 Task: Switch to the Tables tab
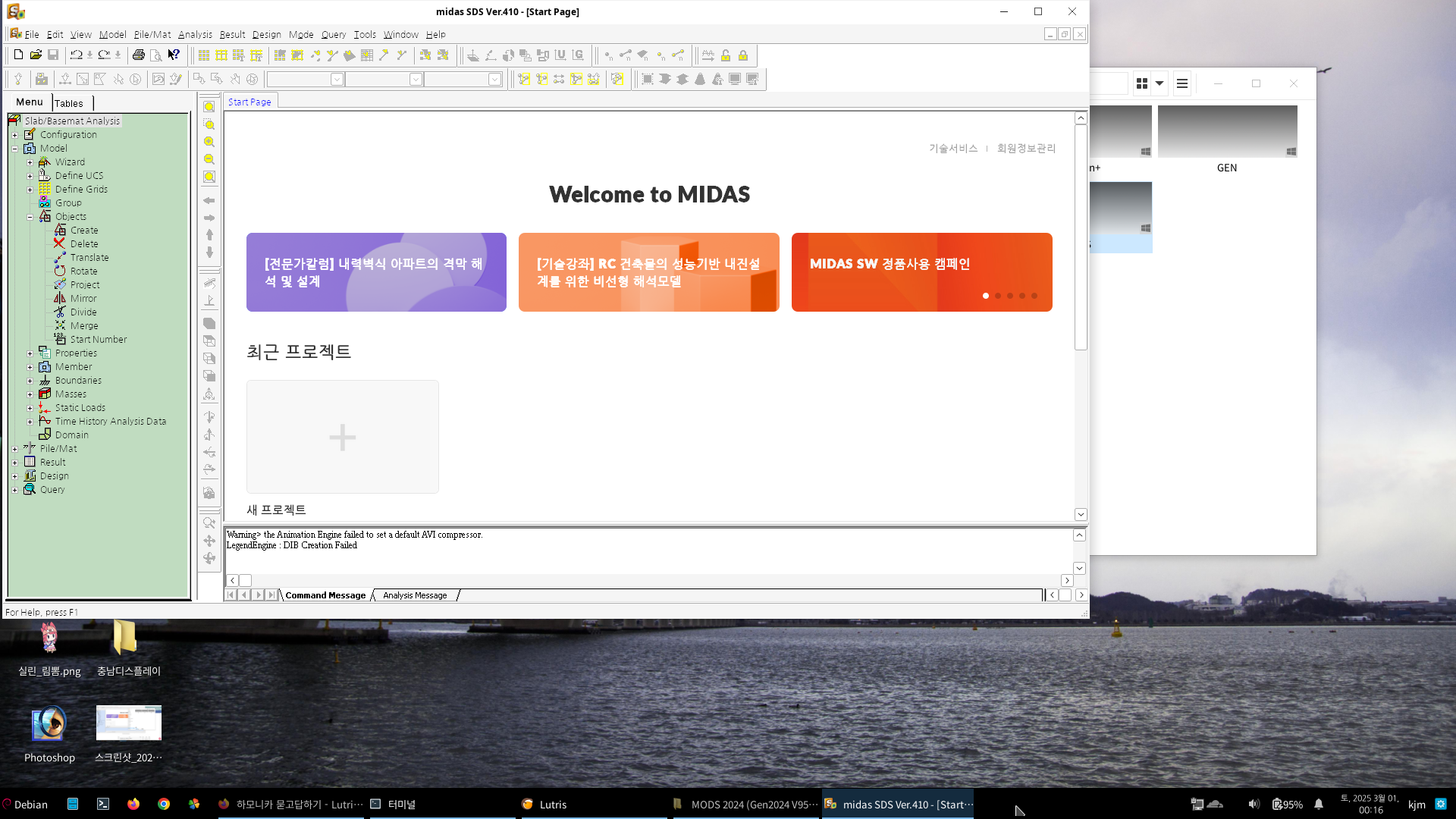(69, 103)
